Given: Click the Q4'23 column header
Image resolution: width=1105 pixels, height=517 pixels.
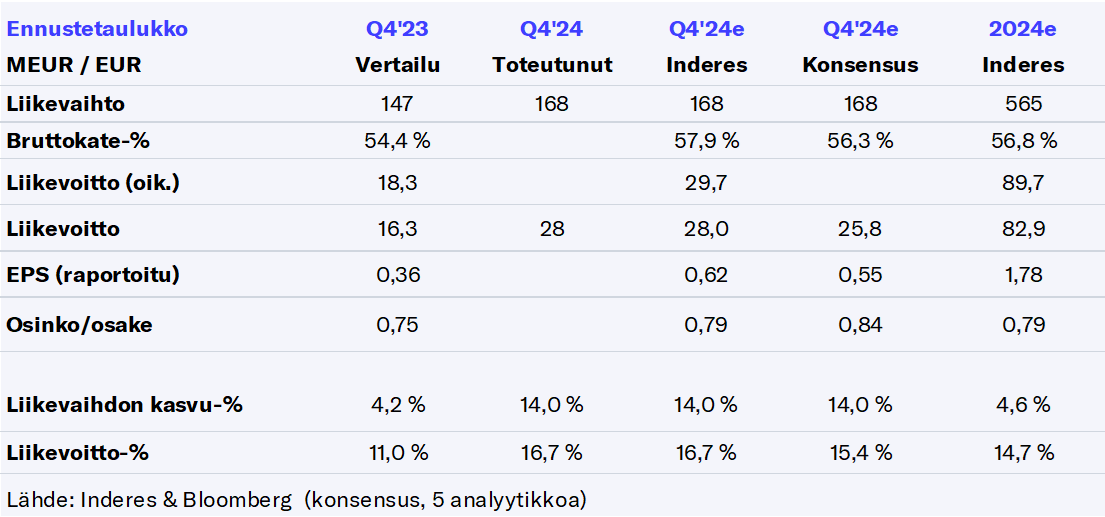Looking at the screenshot, I should (x=397, y=29).
